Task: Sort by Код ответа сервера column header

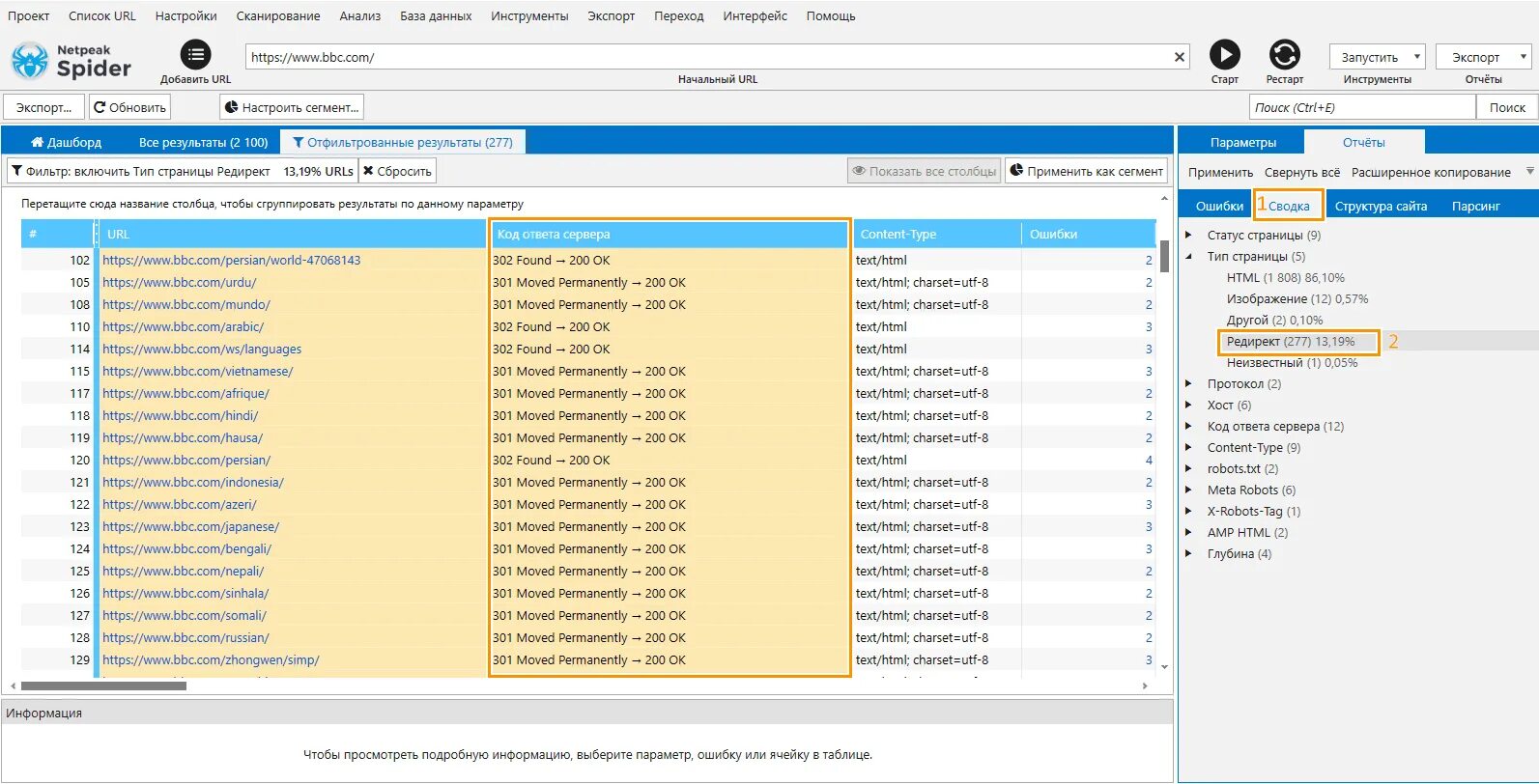Action: tap(670, 234)
